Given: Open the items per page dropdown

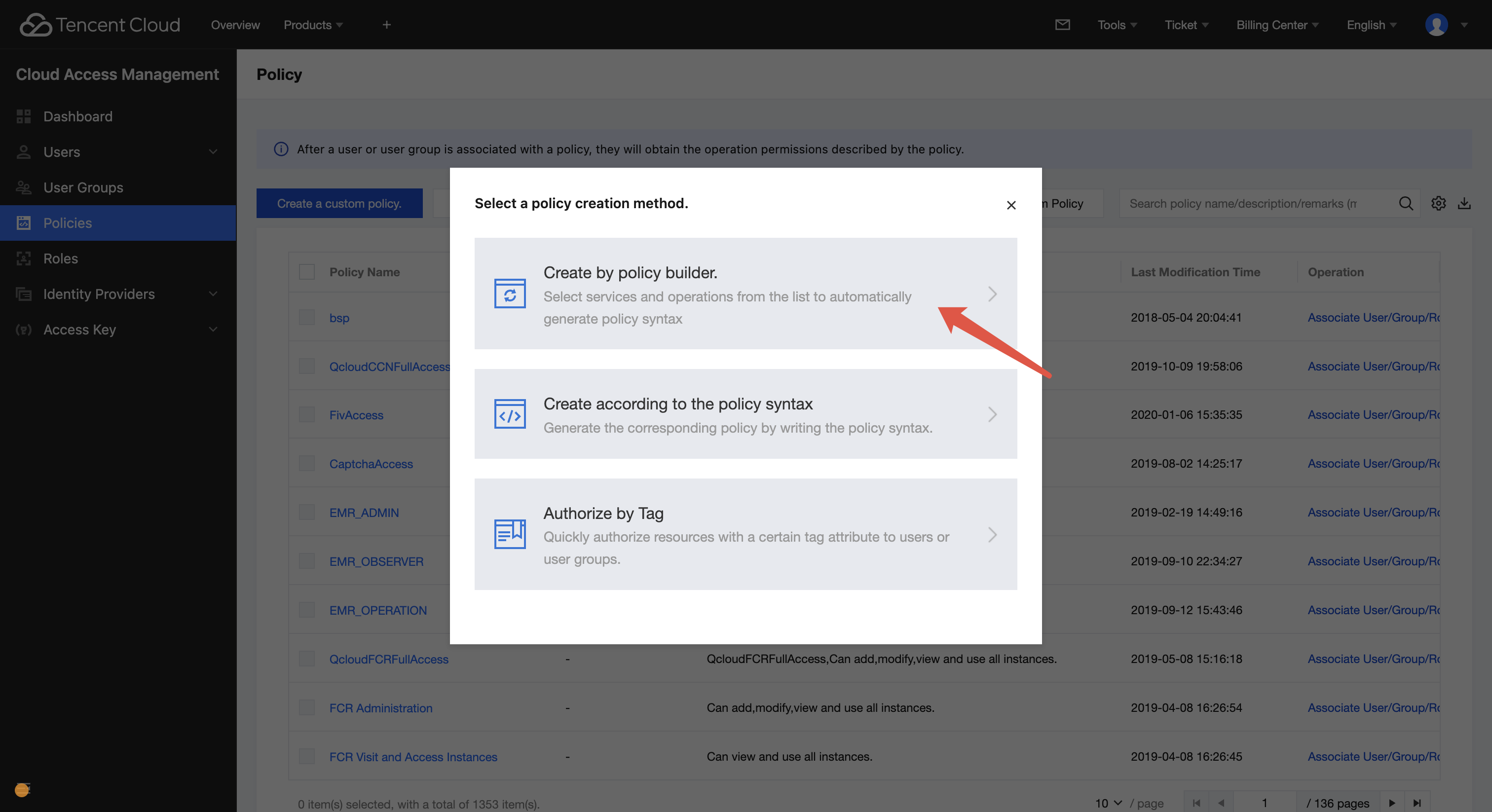Looking at the screenshot, I should [1108, 803].
